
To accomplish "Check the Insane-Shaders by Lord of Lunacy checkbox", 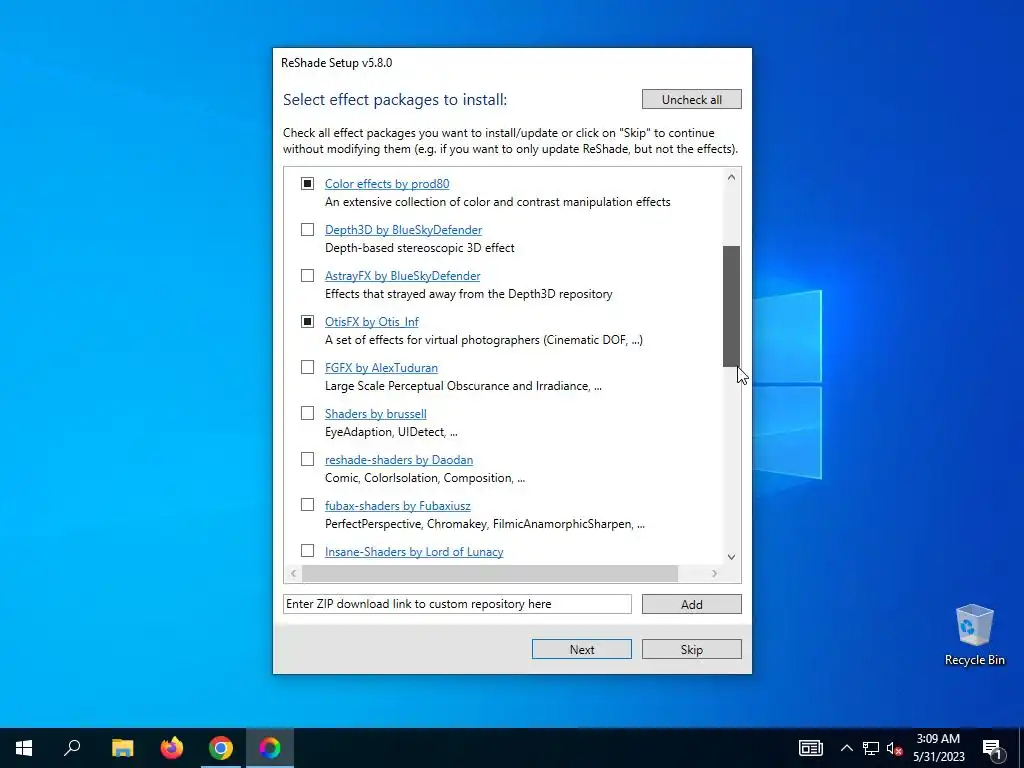I will tap(307, 551).
